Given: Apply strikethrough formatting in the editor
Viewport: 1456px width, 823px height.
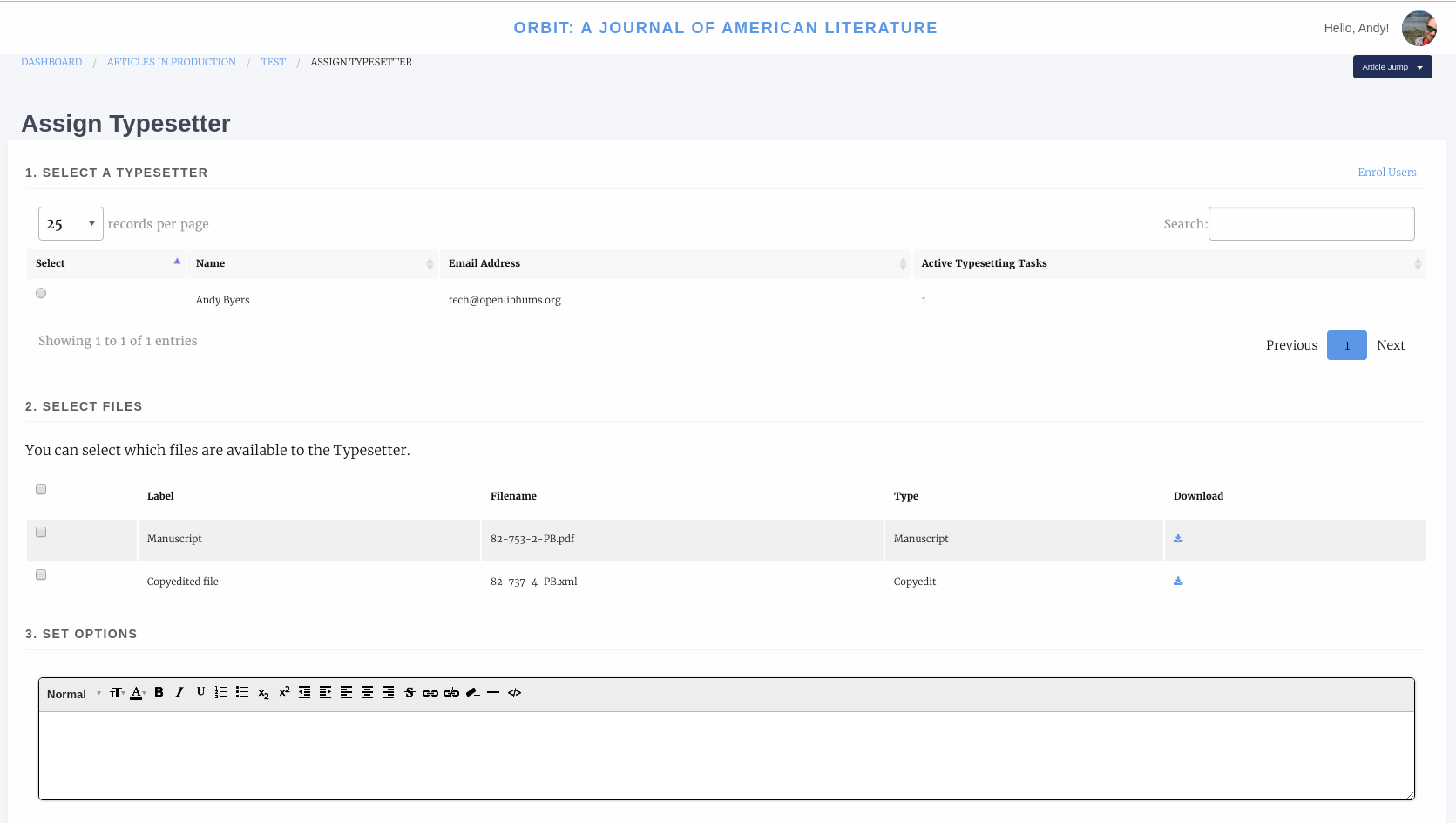Looking at the screenshot, I should [x=409, y=692].
